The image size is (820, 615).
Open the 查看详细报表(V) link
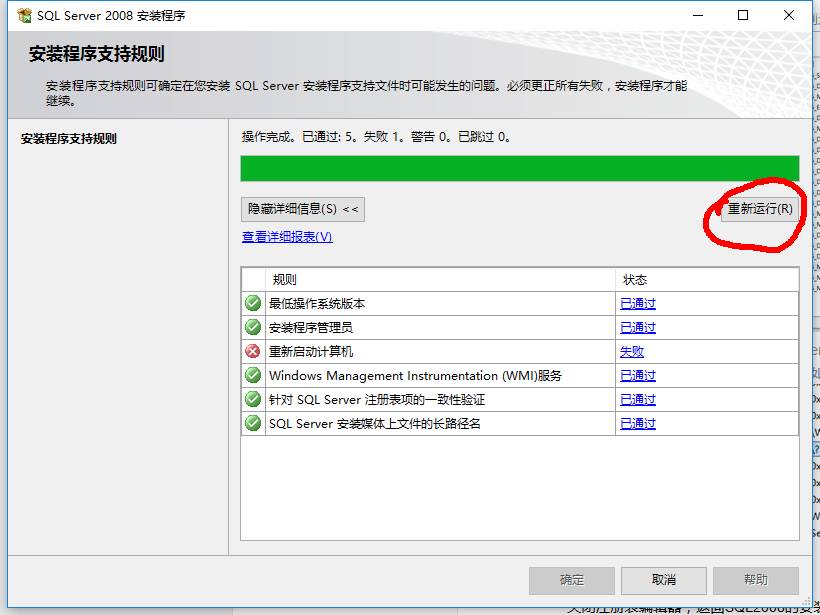coord(287,237)
